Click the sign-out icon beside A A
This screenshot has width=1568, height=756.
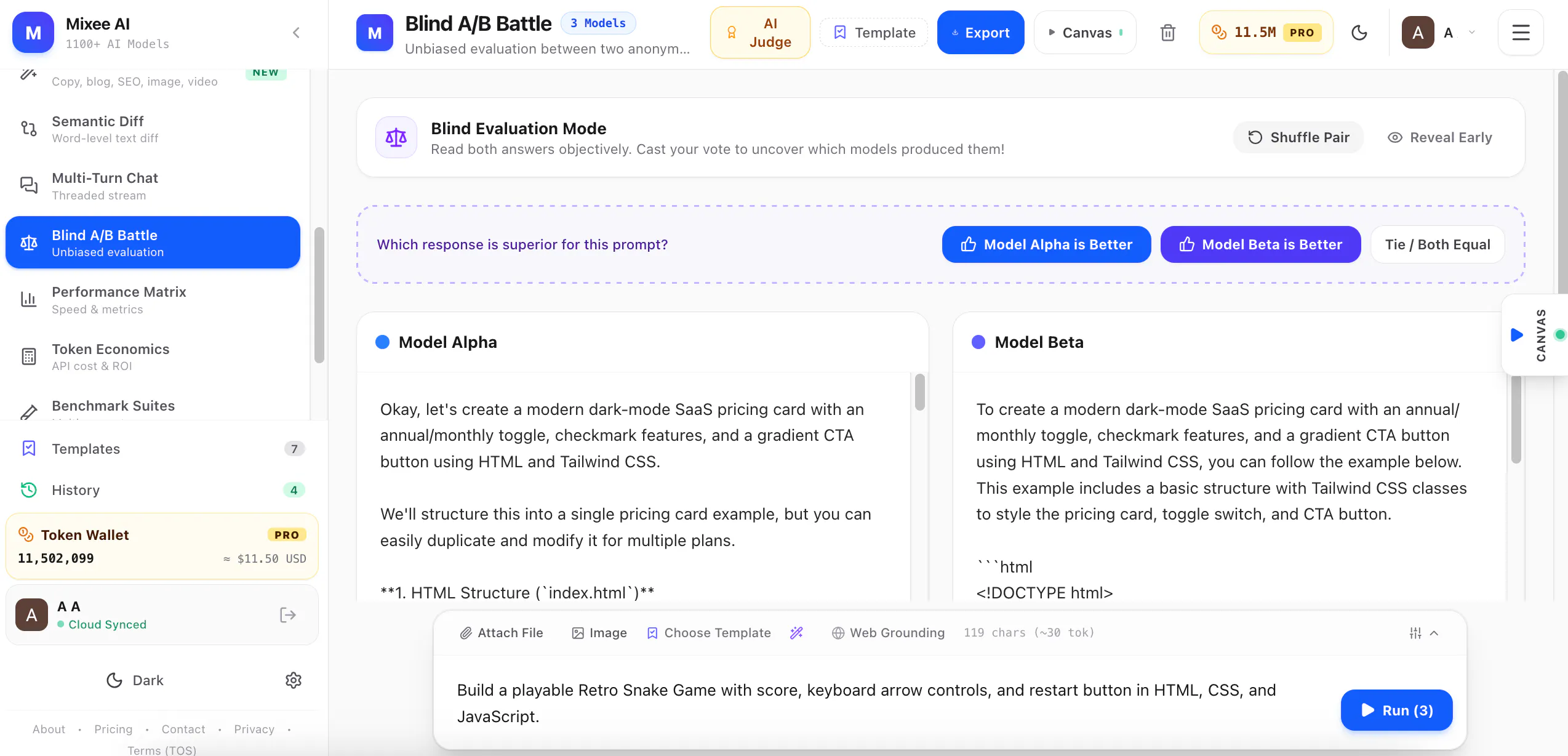click(287, 614)
